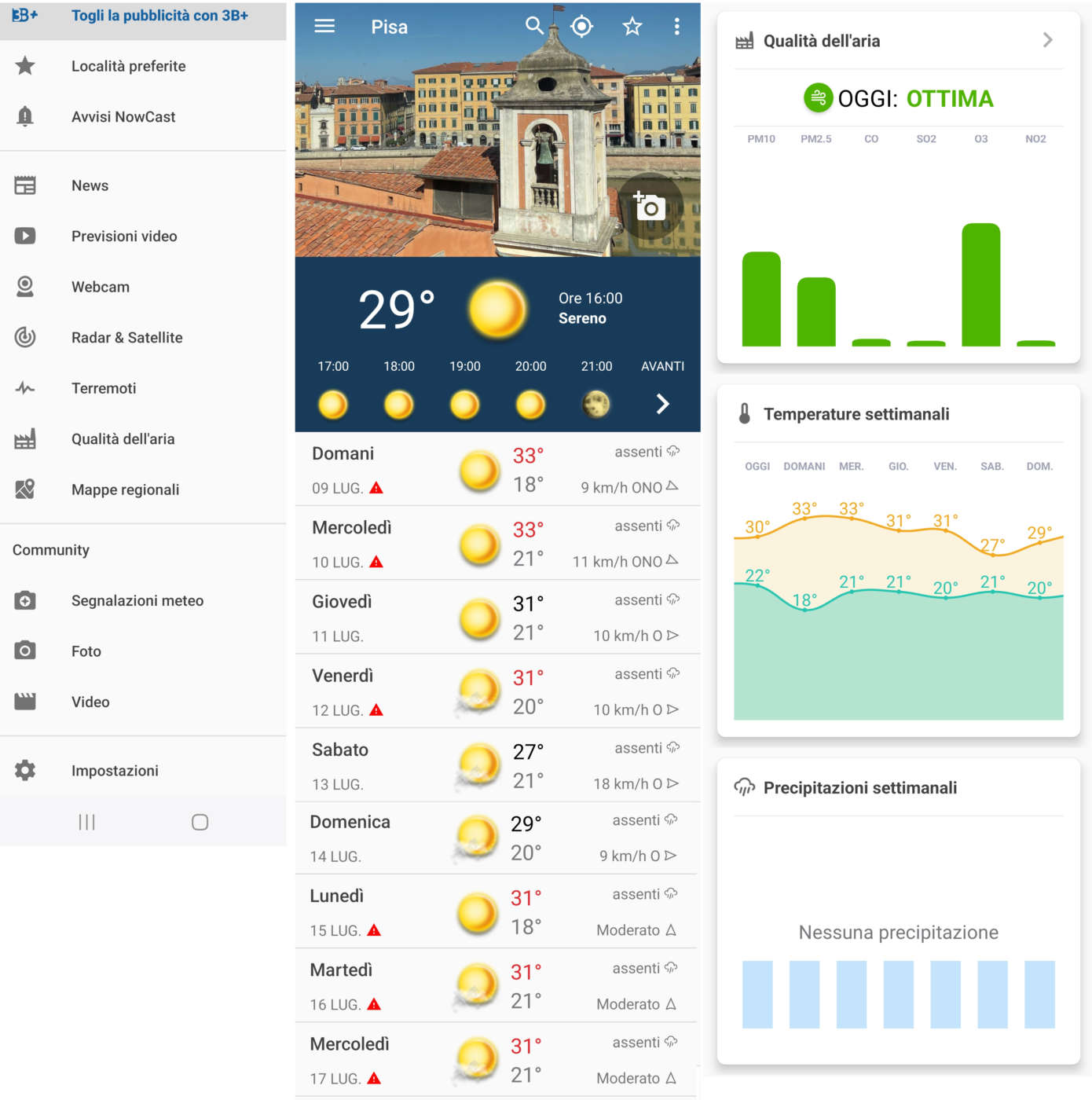Tap the star icon to favorite Pisa
Viewport: 1092px width, 1100px height.
[x=631, y=26]
